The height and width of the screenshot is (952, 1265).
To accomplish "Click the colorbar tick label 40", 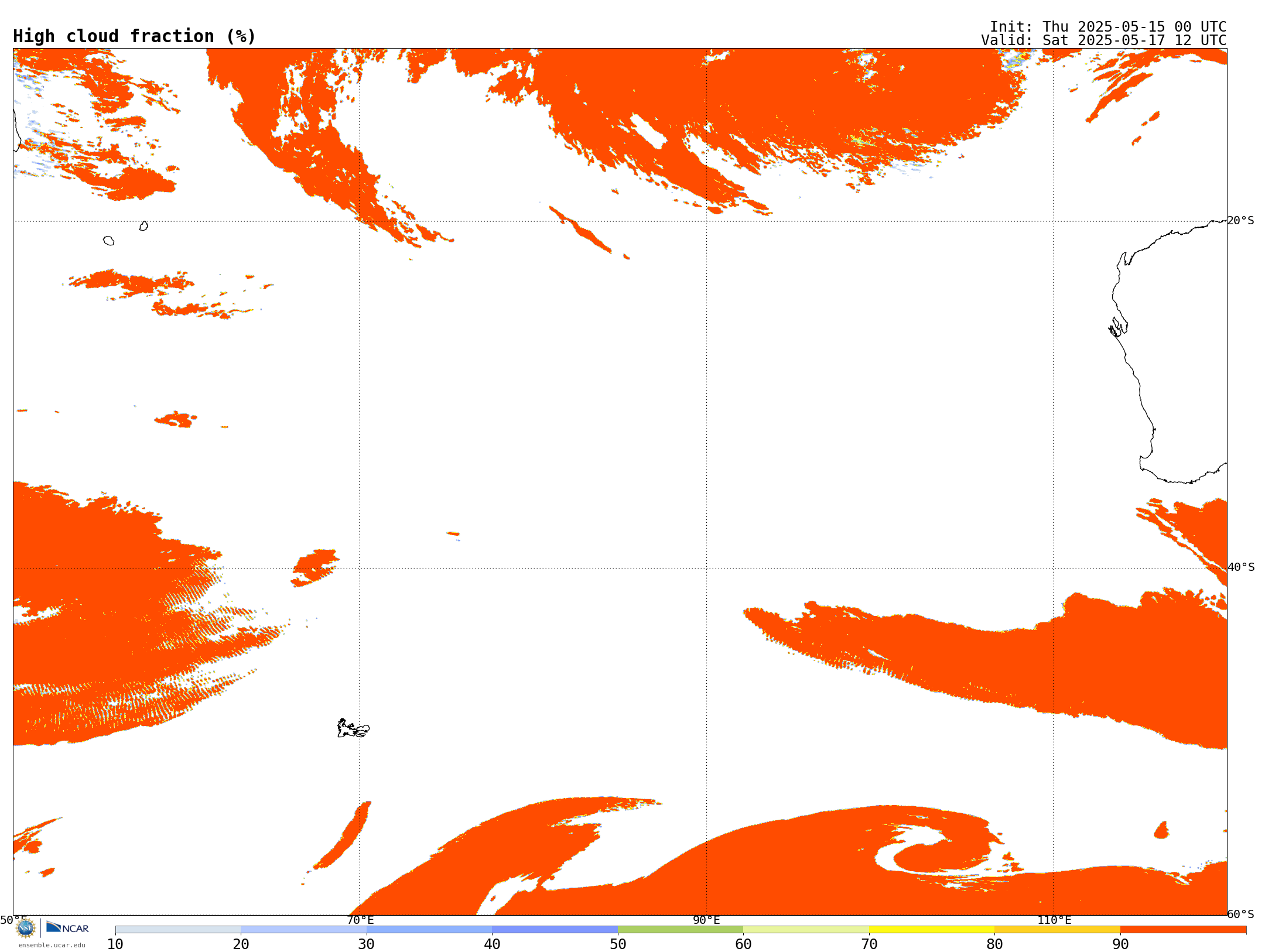I will point(492,944).
